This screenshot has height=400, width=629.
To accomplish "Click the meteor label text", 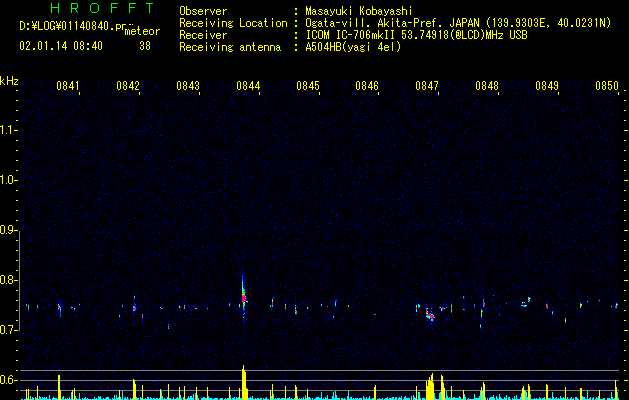I will (142, 31).
